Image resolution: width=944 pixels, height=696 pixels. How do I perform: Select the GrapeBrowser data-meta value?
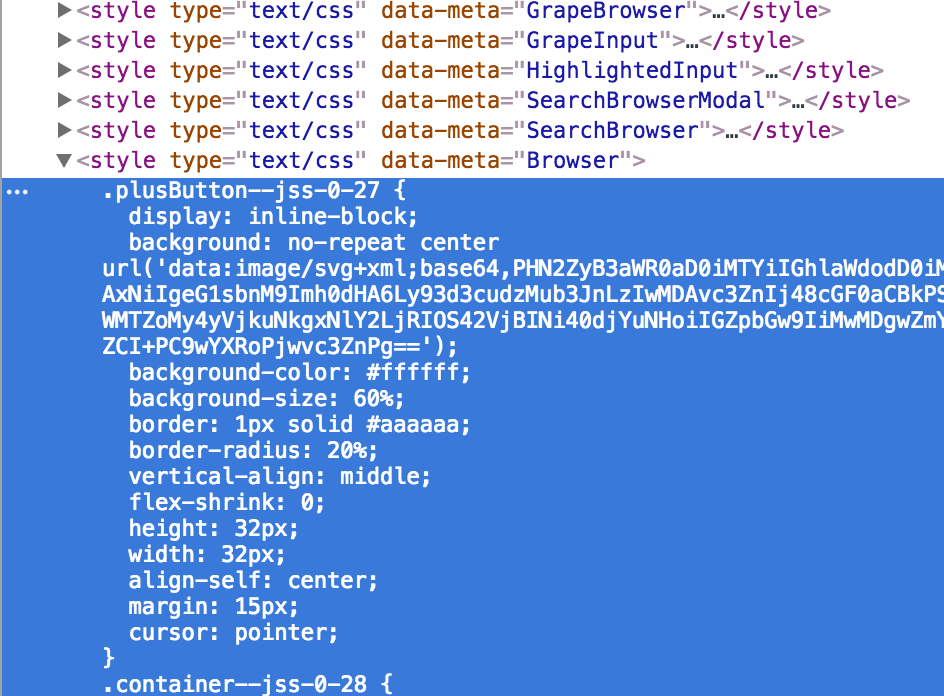click(x=606, y=10)
